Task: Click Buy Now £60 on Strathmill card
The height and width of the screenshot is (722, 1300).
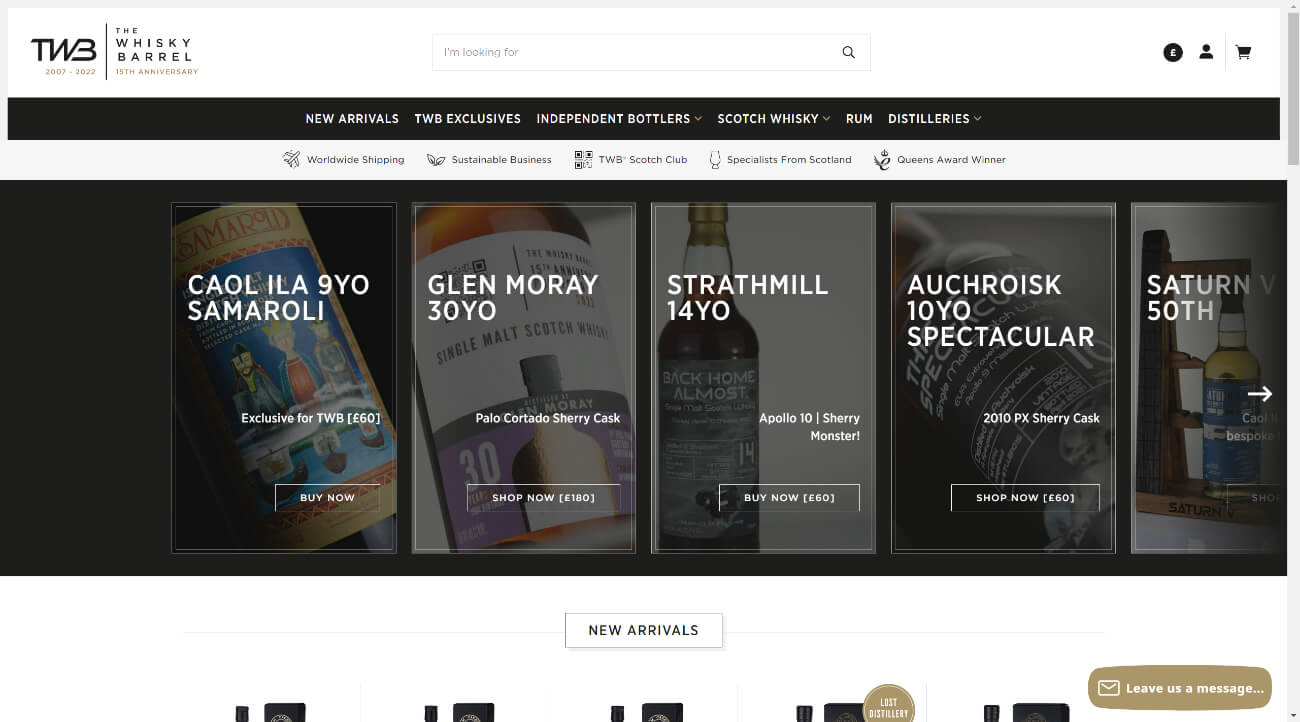Action: (x=789, y=498)
